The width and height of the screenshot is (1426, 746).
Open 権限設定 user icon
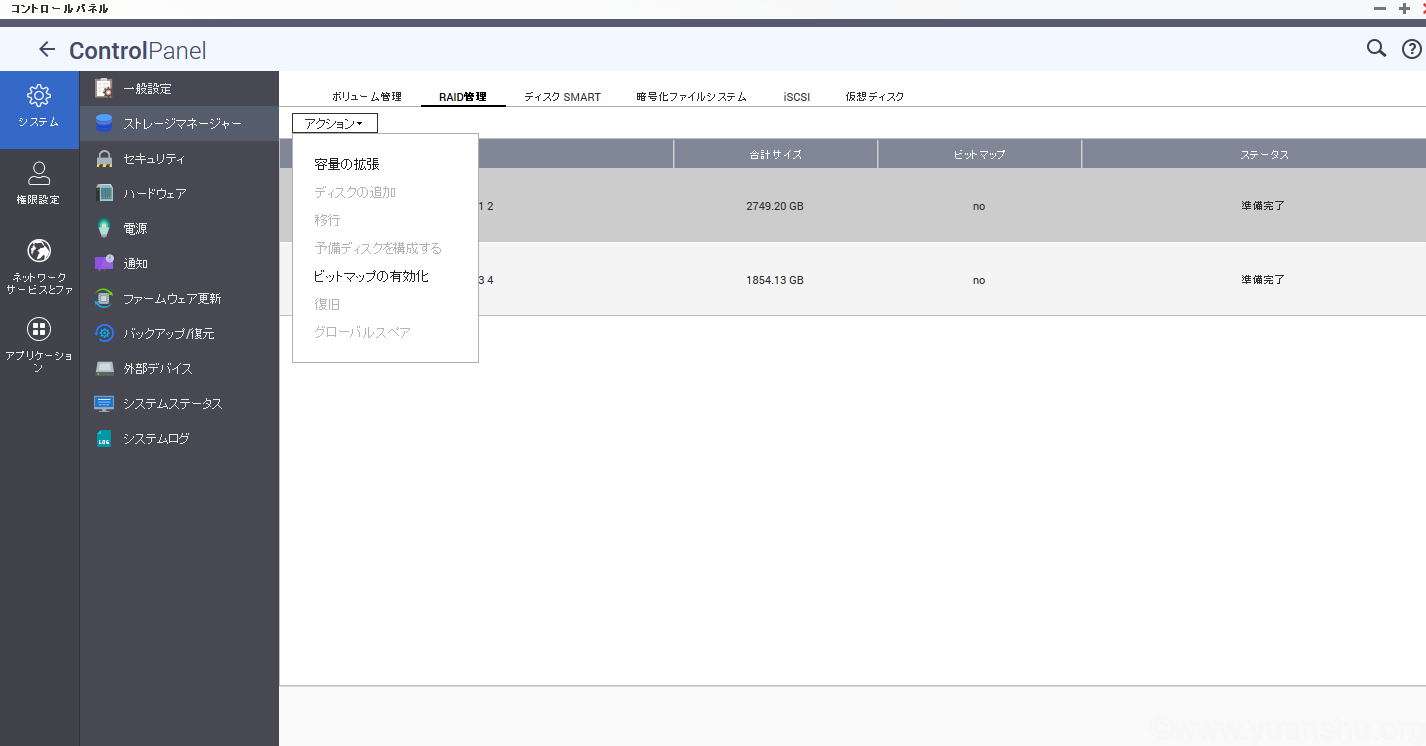coord(39,173)
